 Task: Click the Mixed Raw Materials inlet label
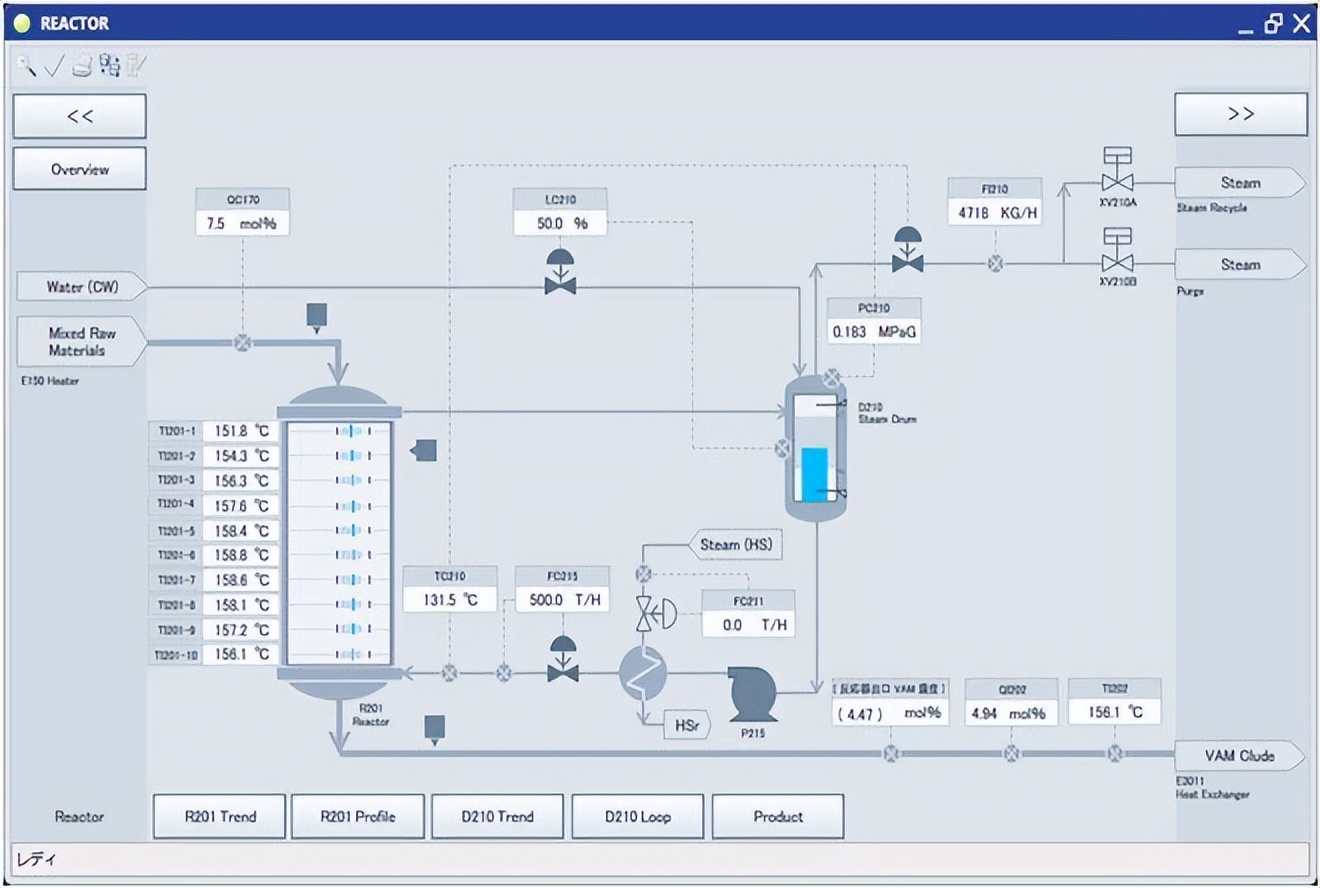(x=82, y=342)
